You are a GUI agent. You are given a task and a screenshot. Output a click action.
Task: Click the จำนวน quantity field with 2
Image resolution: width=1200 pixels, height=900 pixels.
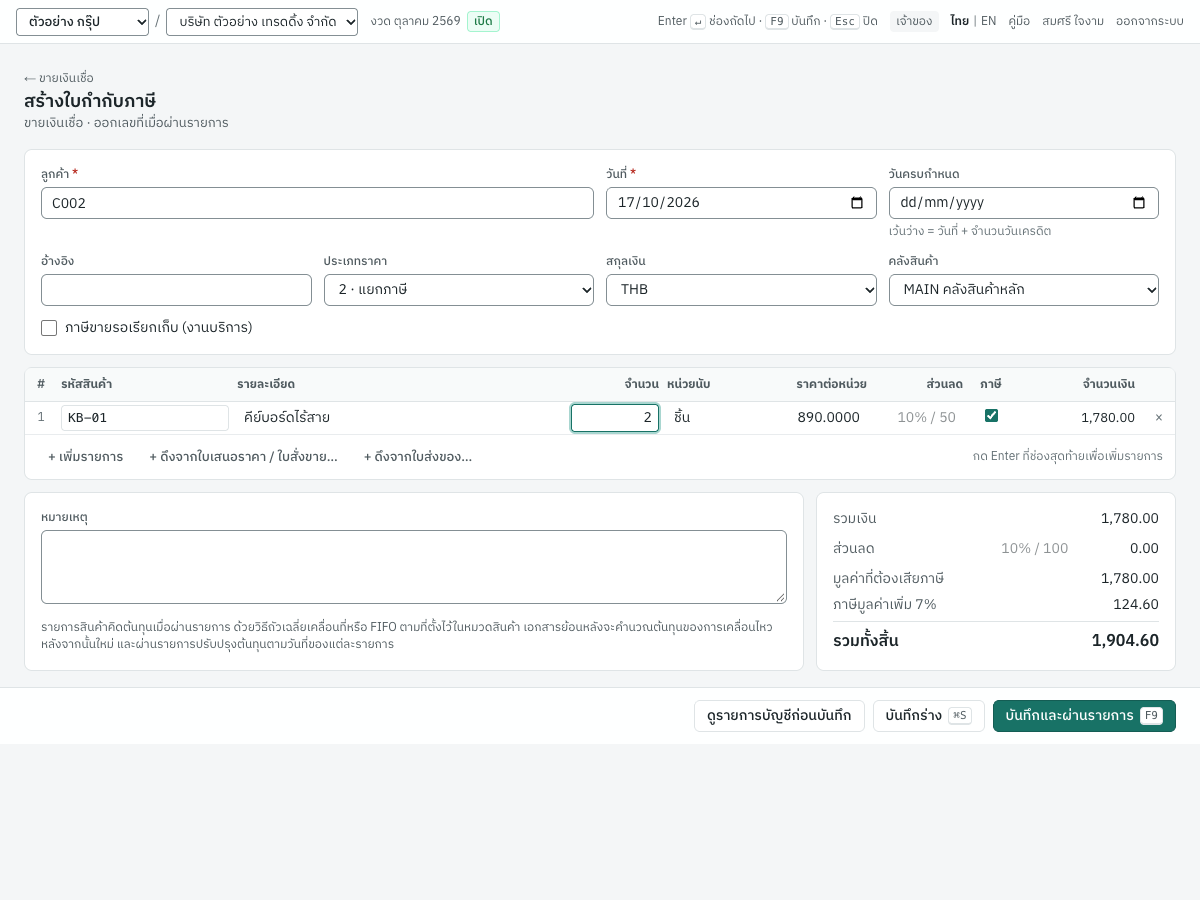pos(615,418)
